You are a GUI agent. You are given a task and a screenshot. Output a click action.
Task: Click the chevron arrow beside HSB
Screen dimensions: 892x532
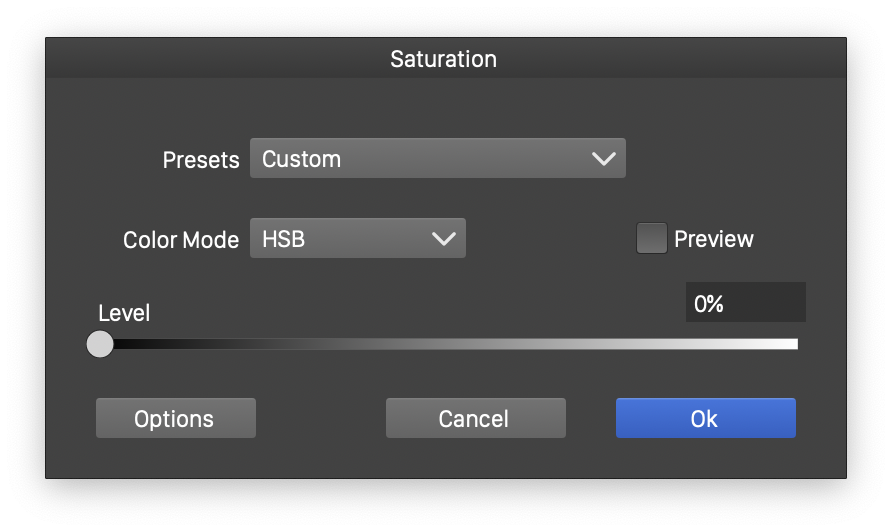[443, 239]
